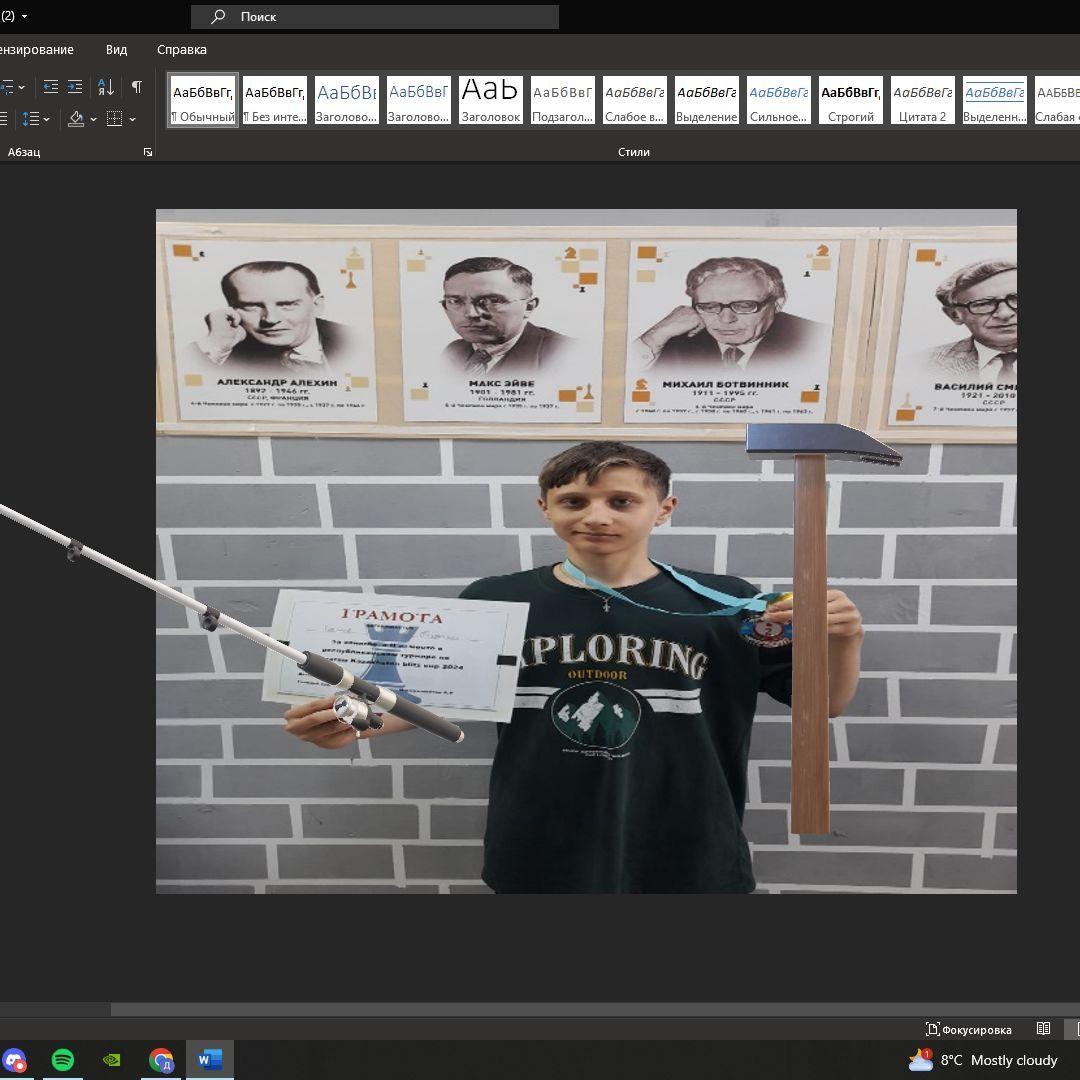Expand the multilevel list dropdown arrow
Image resolution: width=1080 pixels, height=1080 pixels.
pos(21,87)
